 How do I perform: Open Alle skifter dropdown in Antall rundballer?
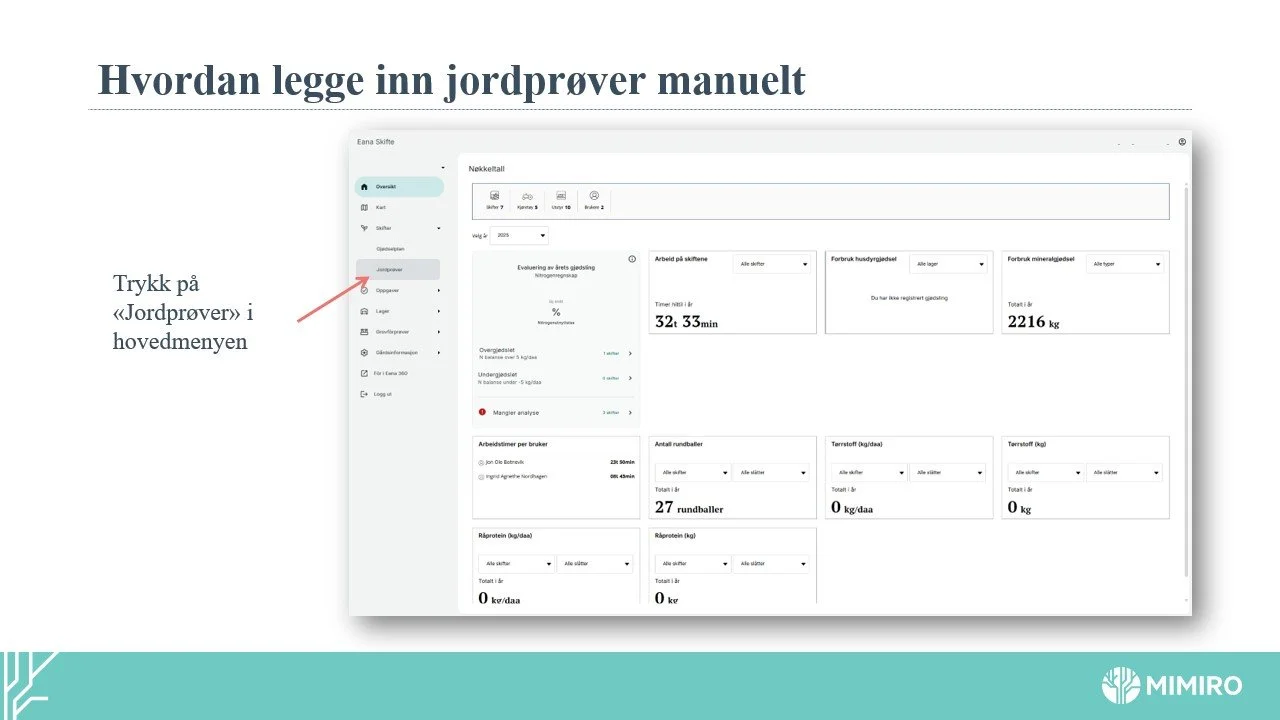pyautogui.click(x=692, y=472)
